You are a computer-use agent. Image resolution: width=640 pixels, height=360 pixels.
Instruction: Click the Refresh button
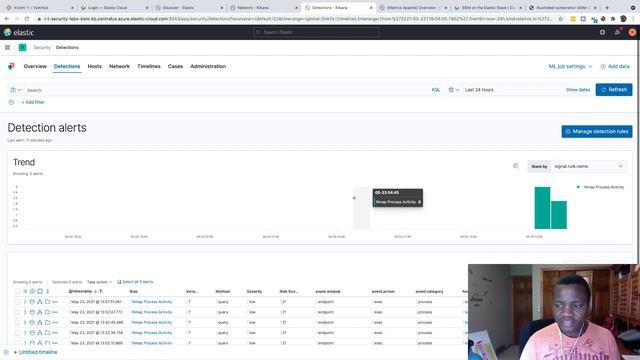coord(614,90)
